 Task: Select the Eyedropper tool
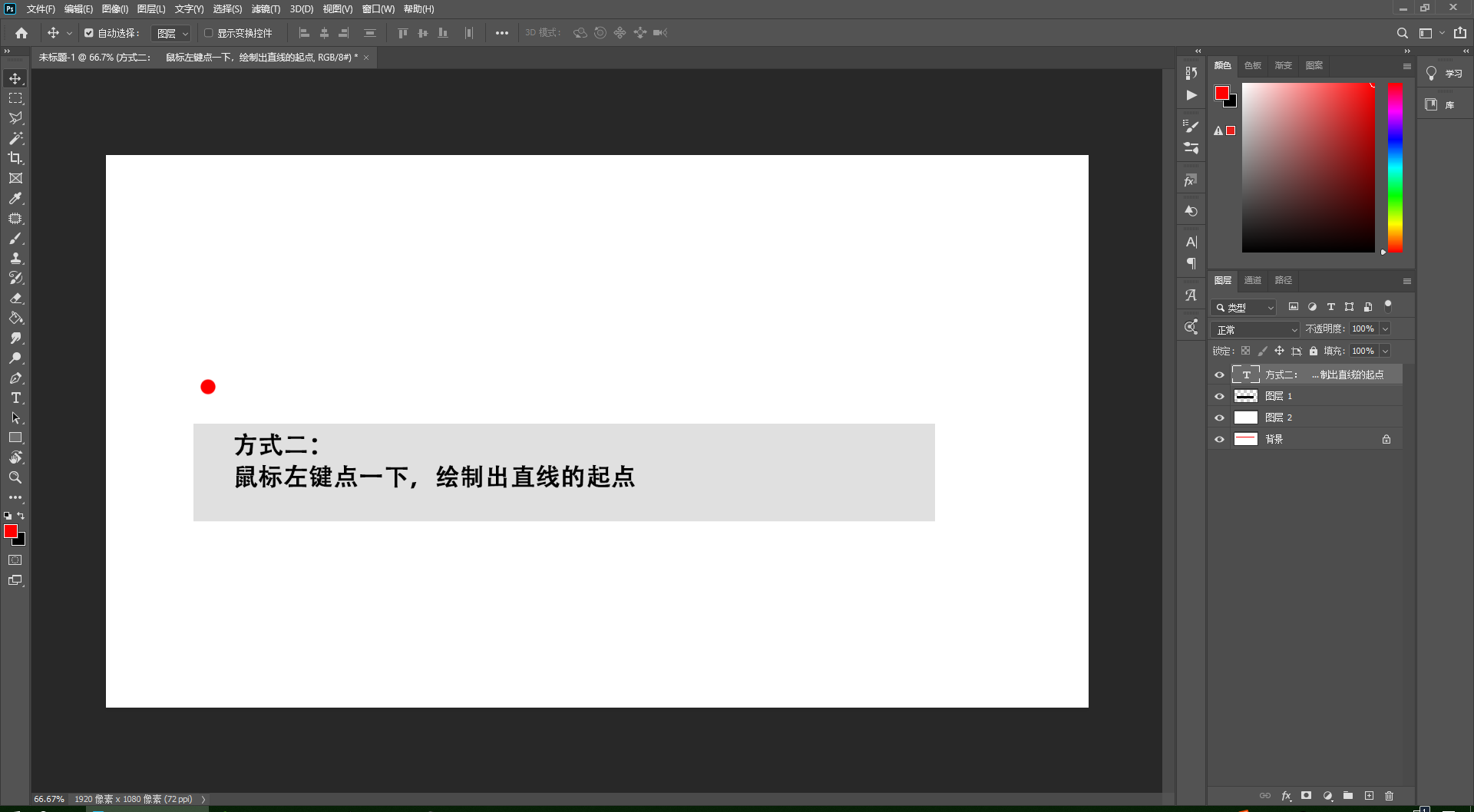15,198
